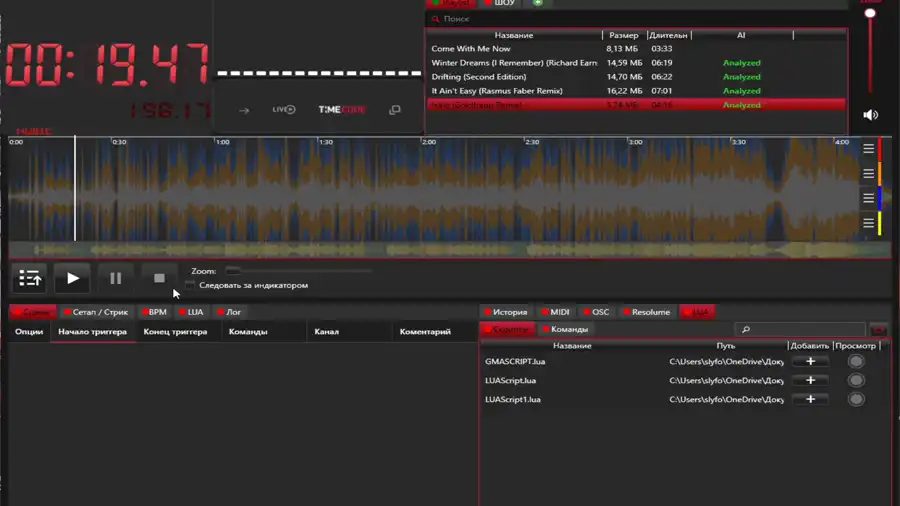The width and height of the screenshot is (900, 506).
Task: Open the red band menu icon
Action: [869, 149]
